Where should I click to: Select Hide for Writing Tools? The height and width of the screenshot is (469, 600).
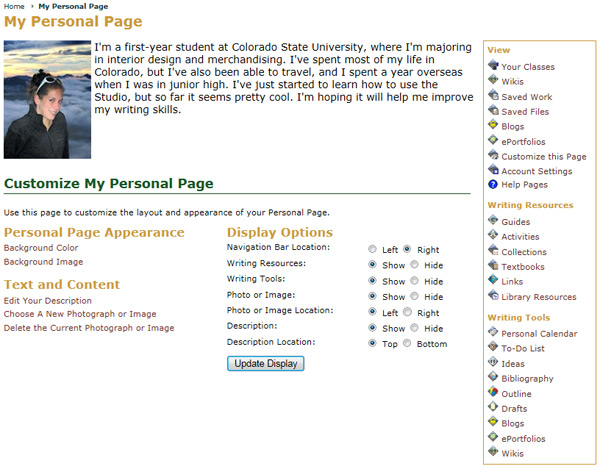[414, 281]
